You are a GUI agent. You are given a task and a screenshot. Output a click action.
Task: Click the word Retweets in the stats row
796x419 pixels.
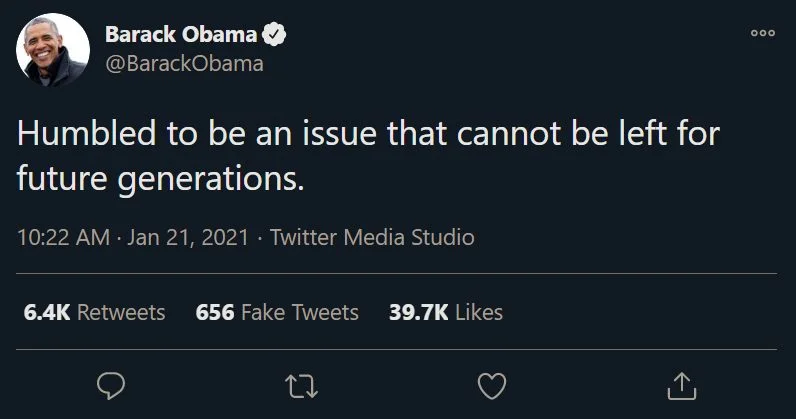tap(121, 312)
